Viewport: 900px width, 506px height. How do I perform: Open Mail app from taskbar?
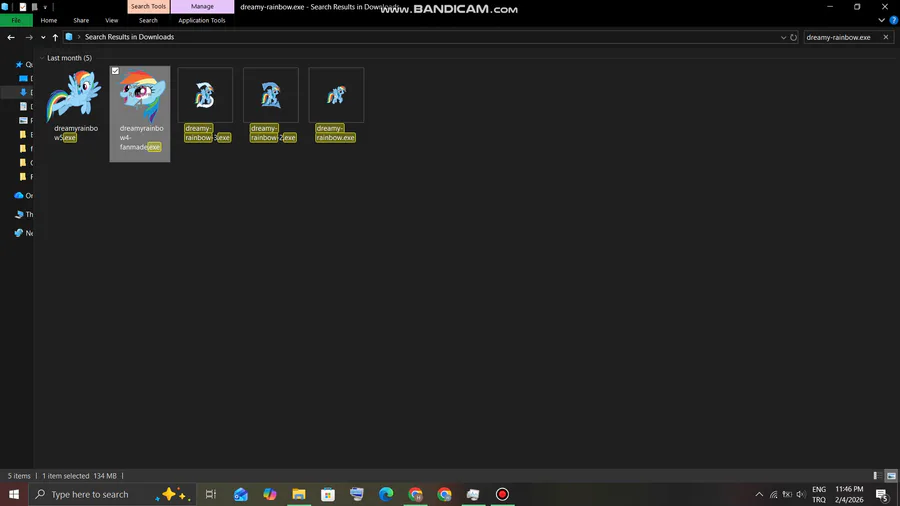tap(240, 494)
